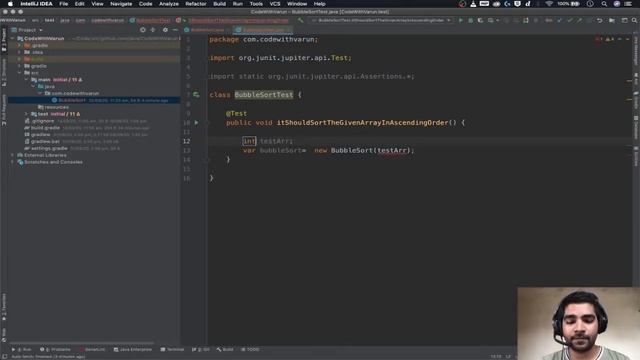Click the Debug bug icon in the toolbar
The image size is (640, 360).
(x=471, y=20)
